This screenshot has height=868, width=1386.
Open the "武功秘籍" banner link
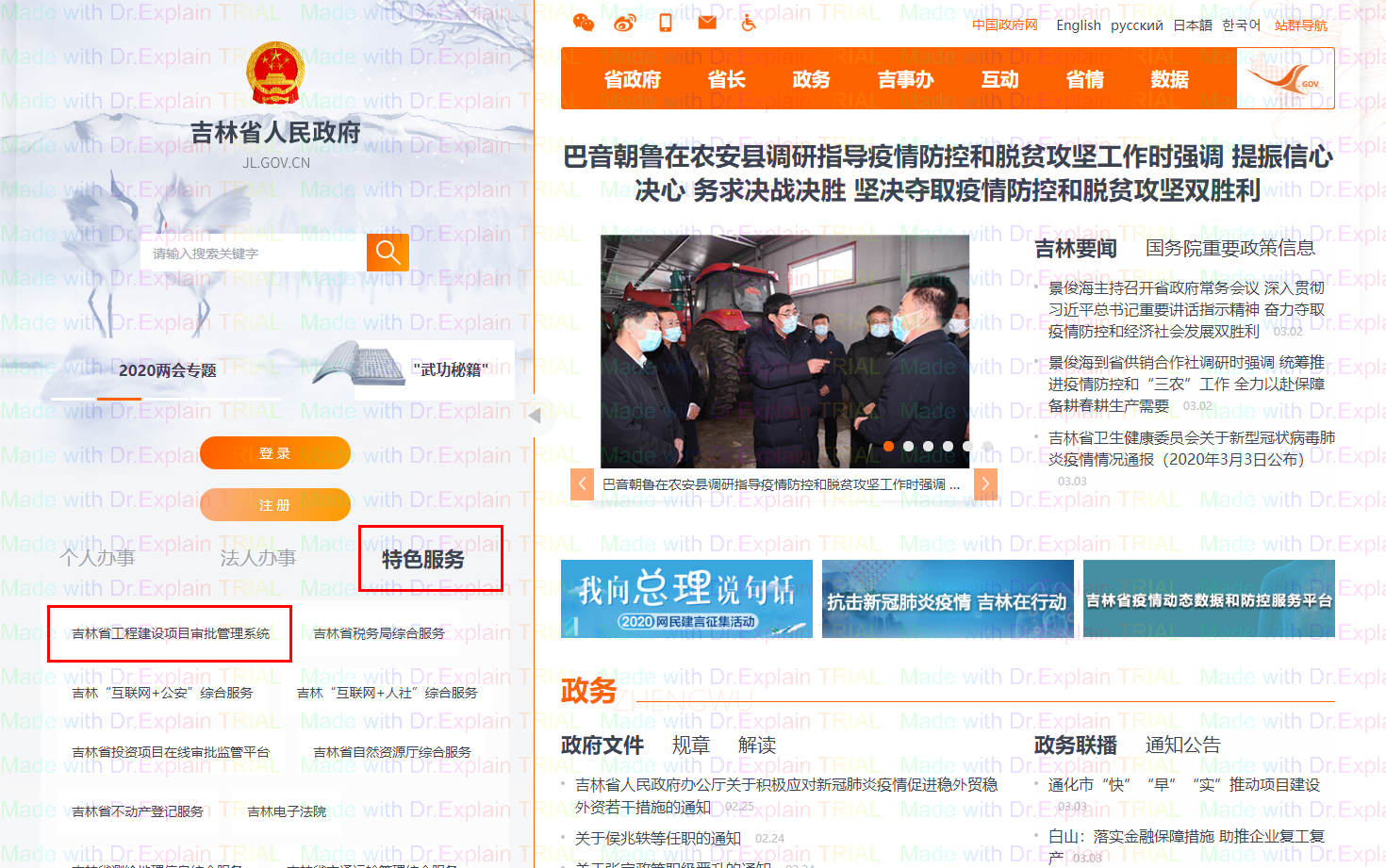(x=413, y=368)
